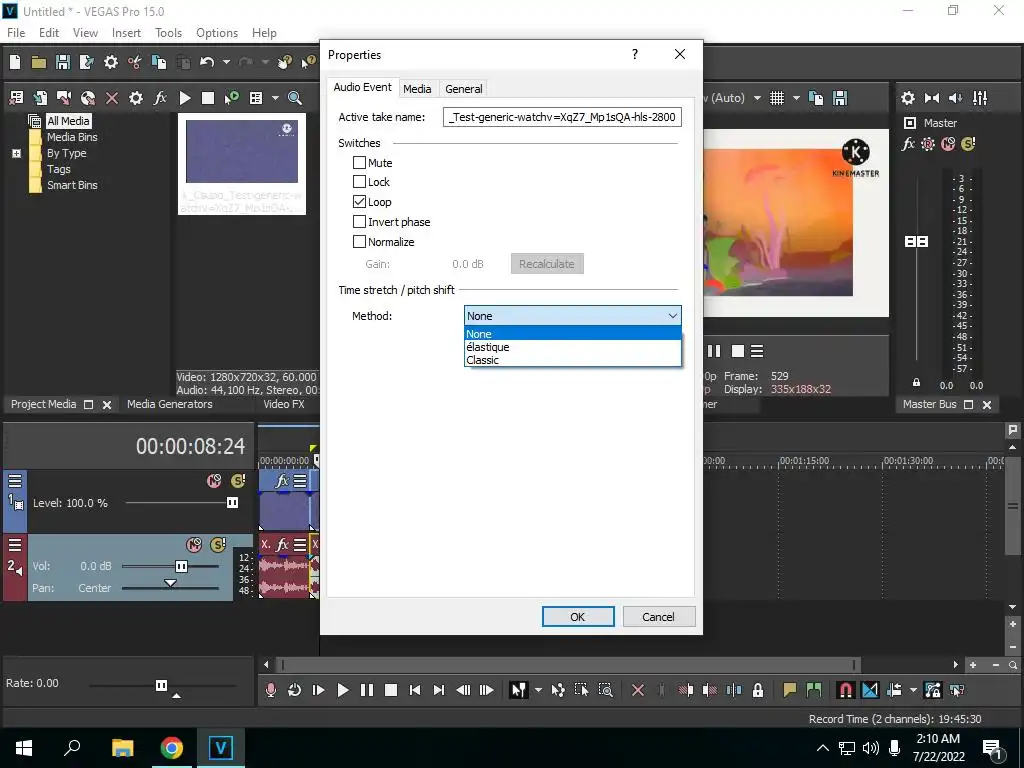Toggle mute on video track 1

[x=214, y=481]
